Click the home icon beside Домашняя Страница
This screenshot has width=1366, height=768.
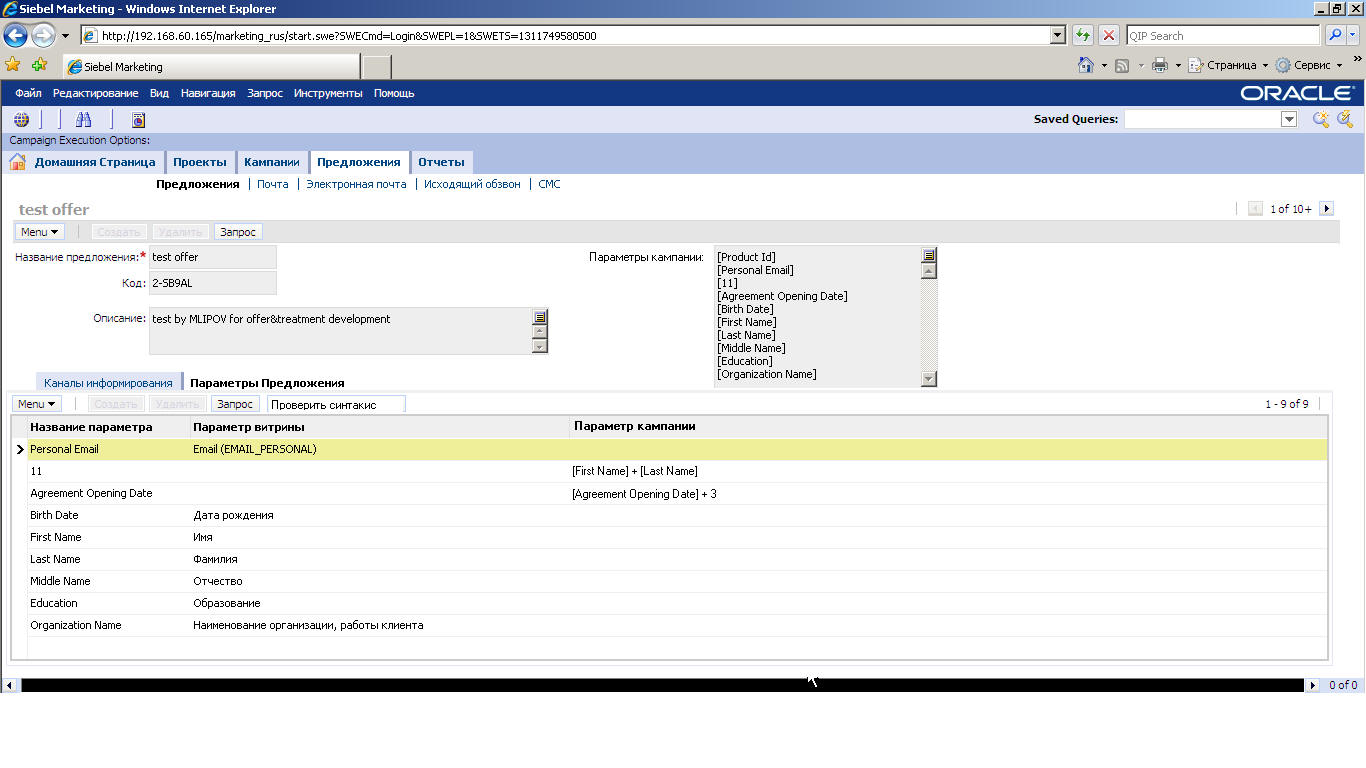click(17, 162)
